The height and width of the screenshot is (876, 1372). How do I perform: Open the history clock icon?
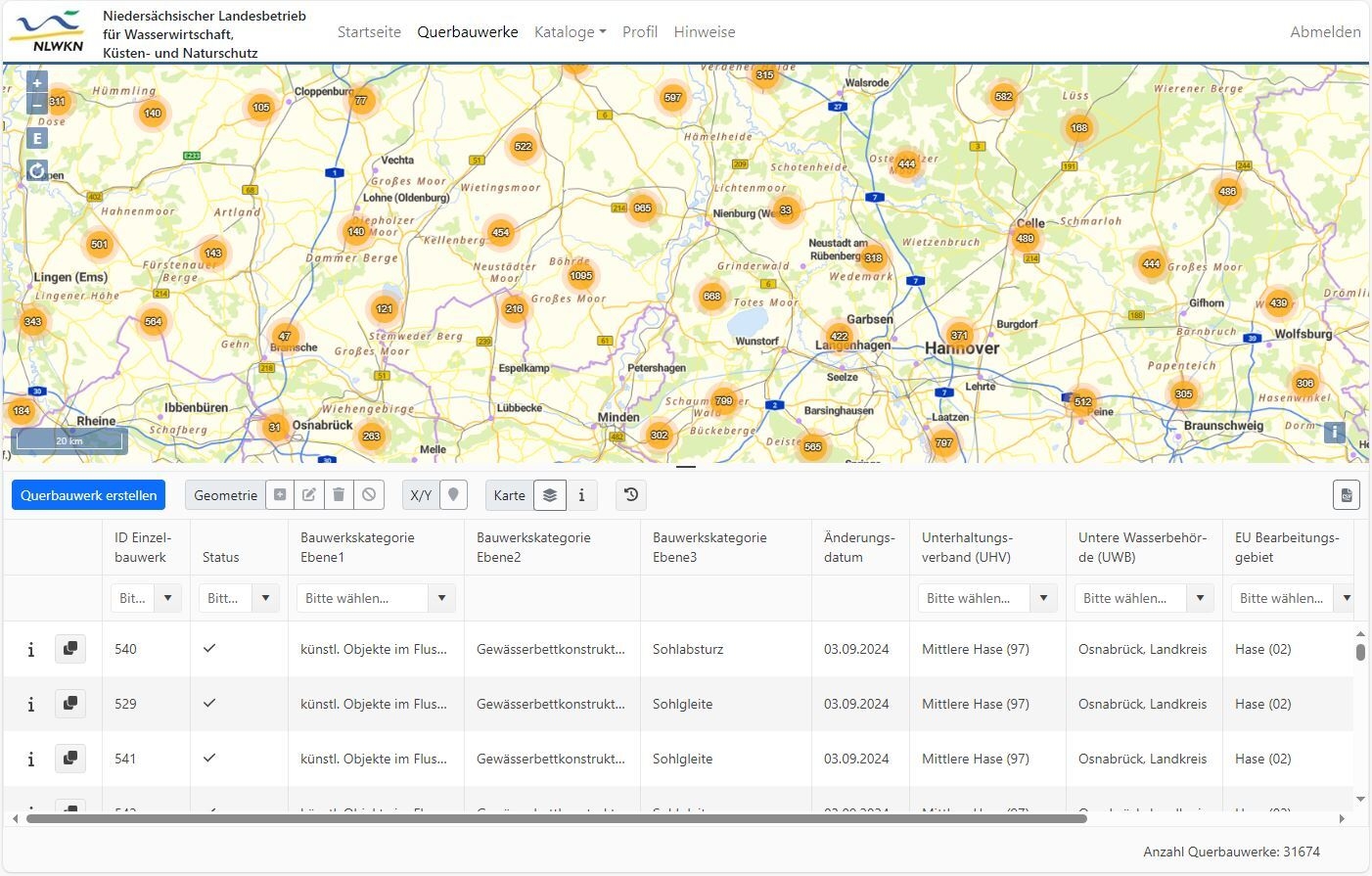click(631, 495)
